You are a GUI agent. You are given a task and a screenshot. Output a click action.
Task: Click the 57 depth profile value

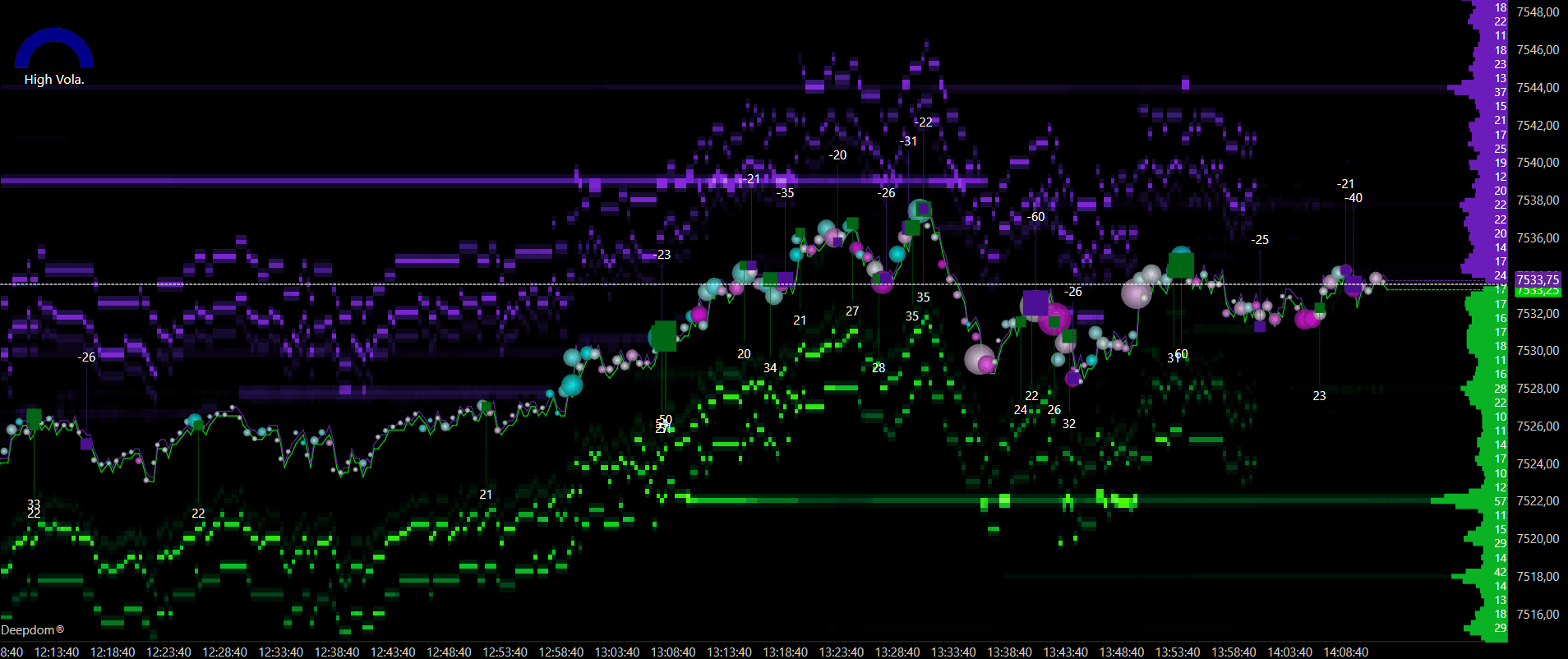click(1501, 501)
